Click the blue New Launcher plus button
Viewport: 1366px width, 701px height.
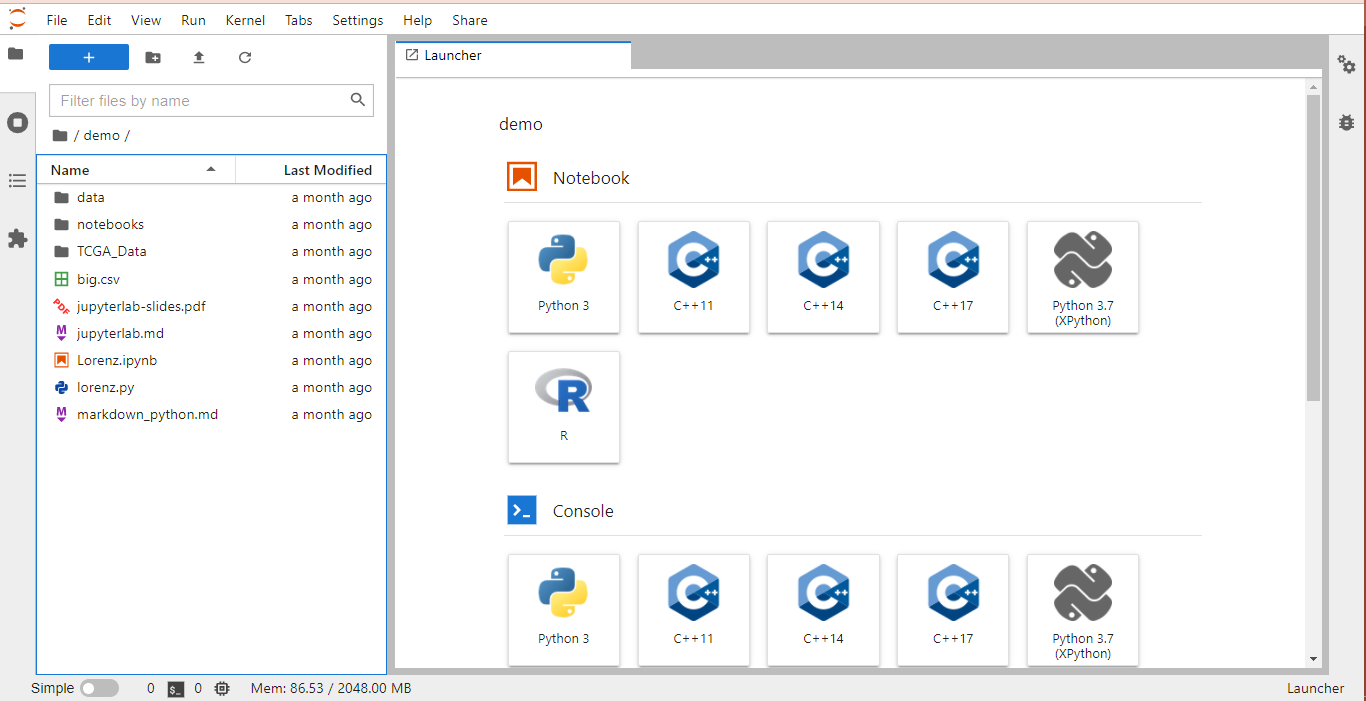point(89,57)
